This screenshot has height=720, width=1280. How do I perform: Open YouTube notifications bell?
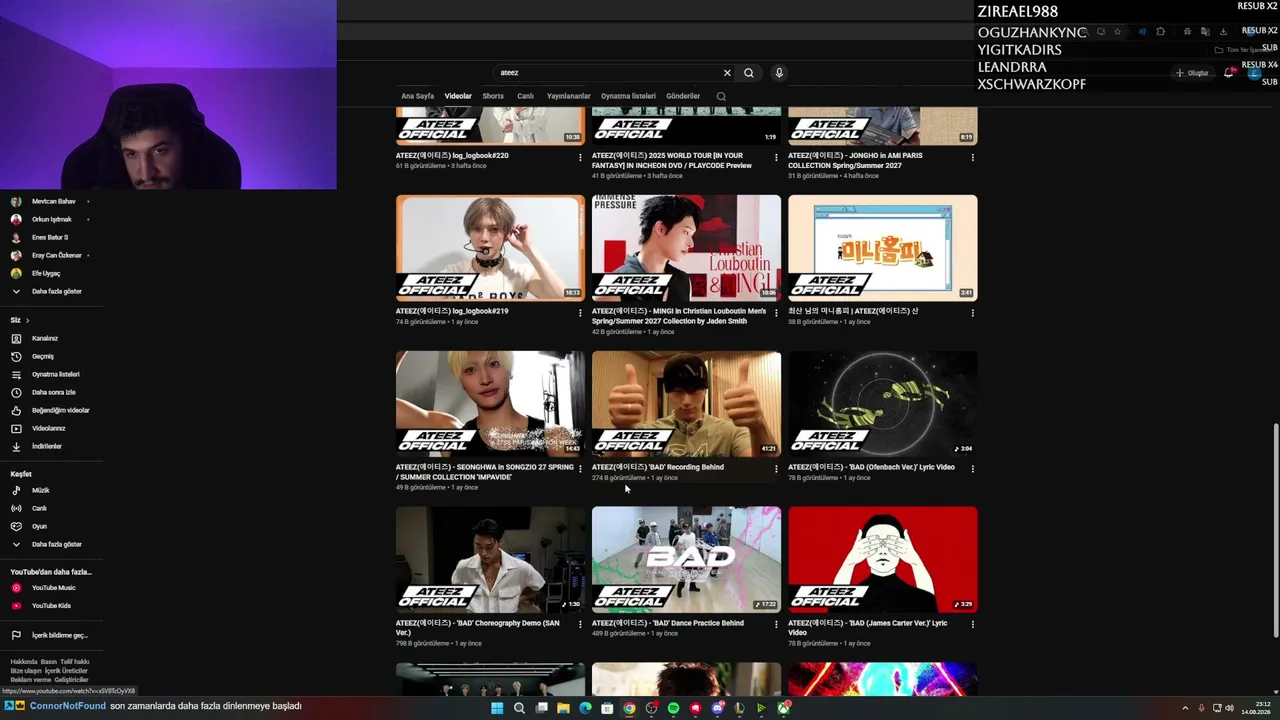pos(1229,73)
